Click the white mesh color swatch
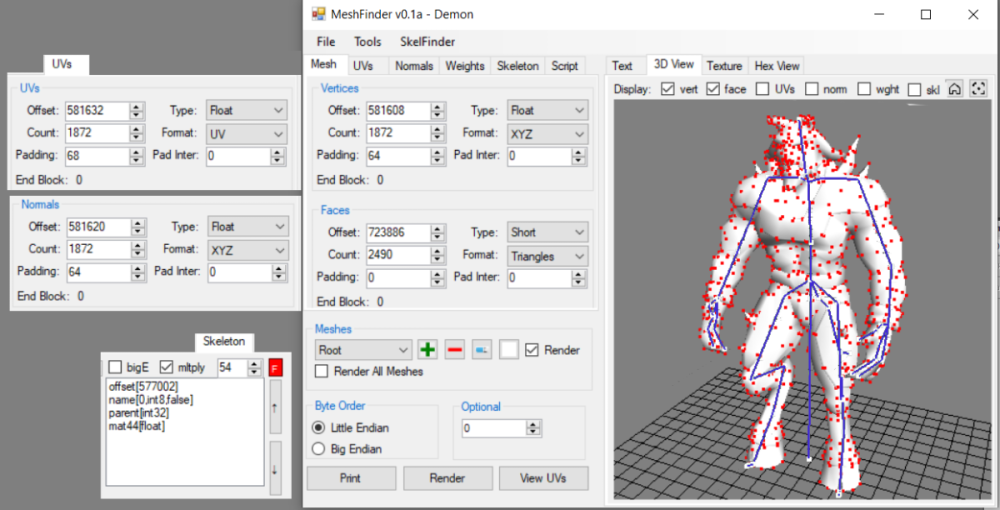This screenshot has height=510, width=1000. 509,350
